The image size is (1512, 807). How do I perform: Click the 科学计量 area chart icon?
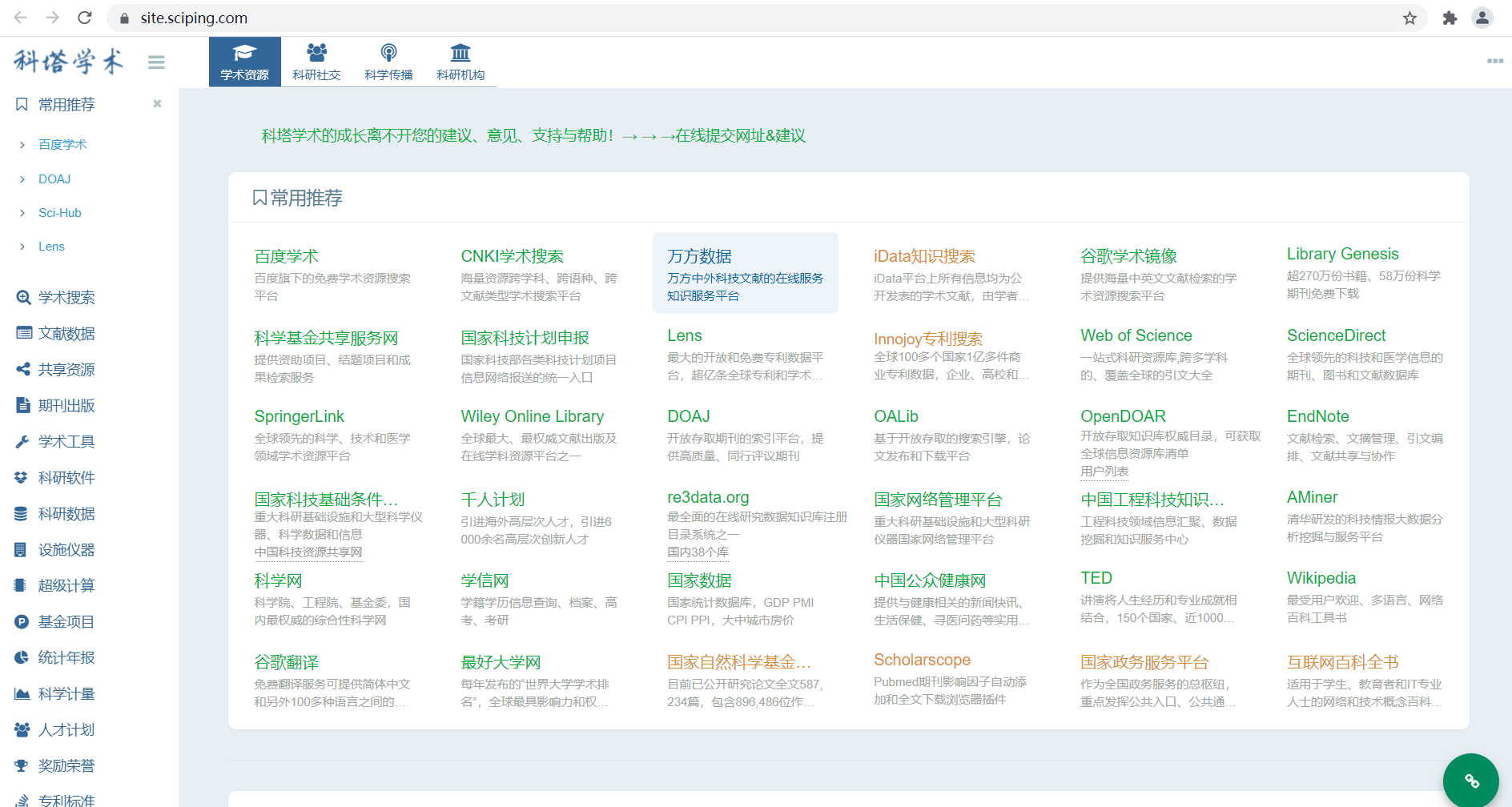pyautogui.click(x=22, y=693)
